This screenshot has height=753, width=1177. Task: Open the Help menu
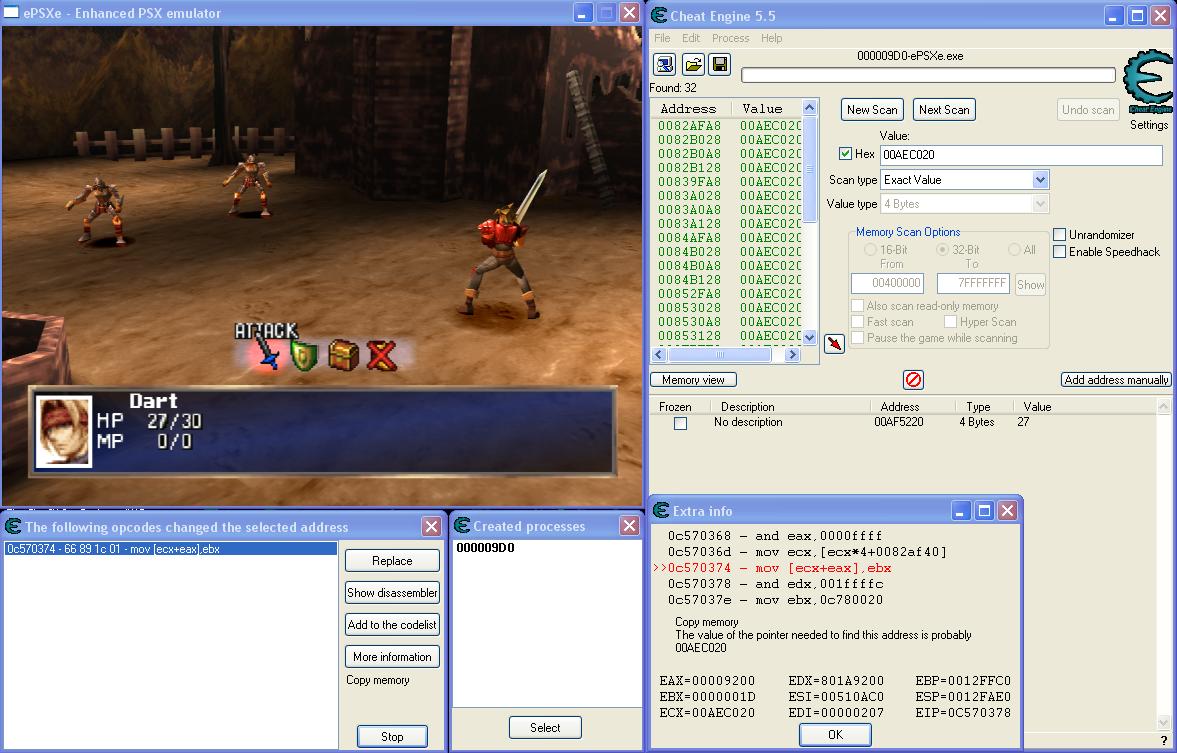(771, 38)
